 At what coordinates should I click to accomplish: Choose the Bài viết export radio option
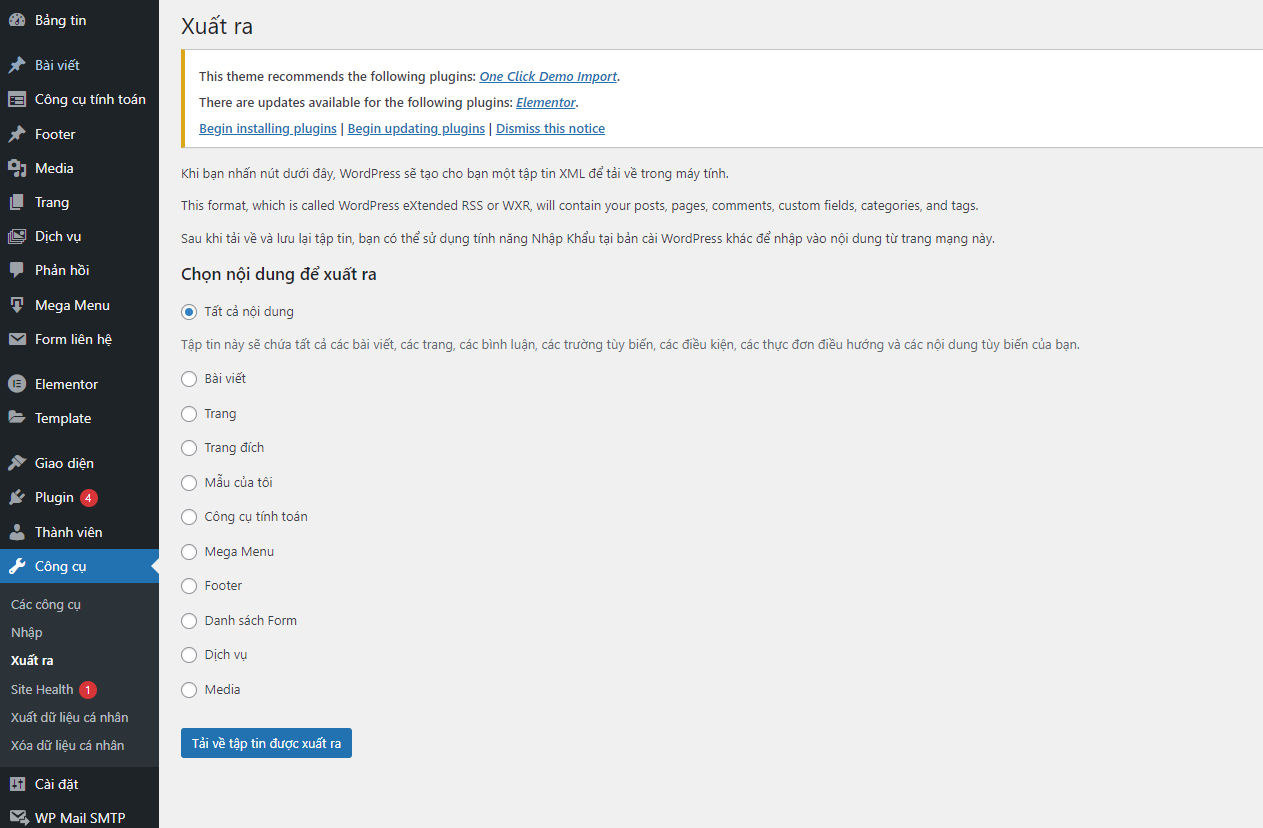[x=189, y=379]
